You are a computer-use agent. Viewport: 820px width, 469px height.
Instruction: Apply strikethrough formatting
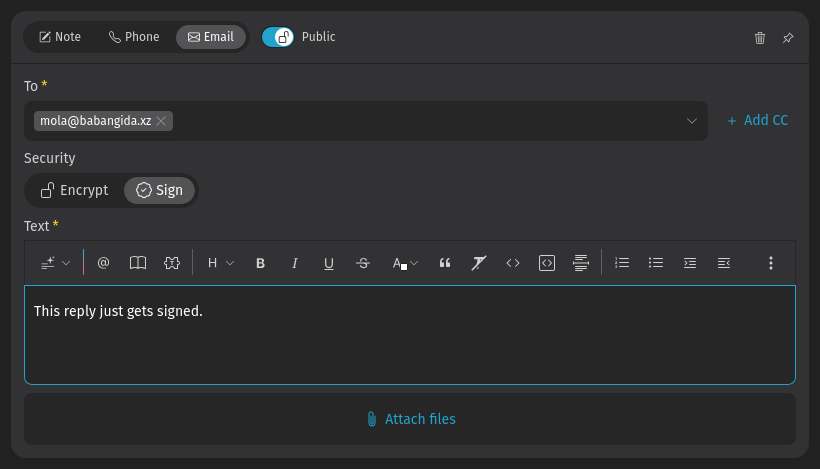coord(362,263)
